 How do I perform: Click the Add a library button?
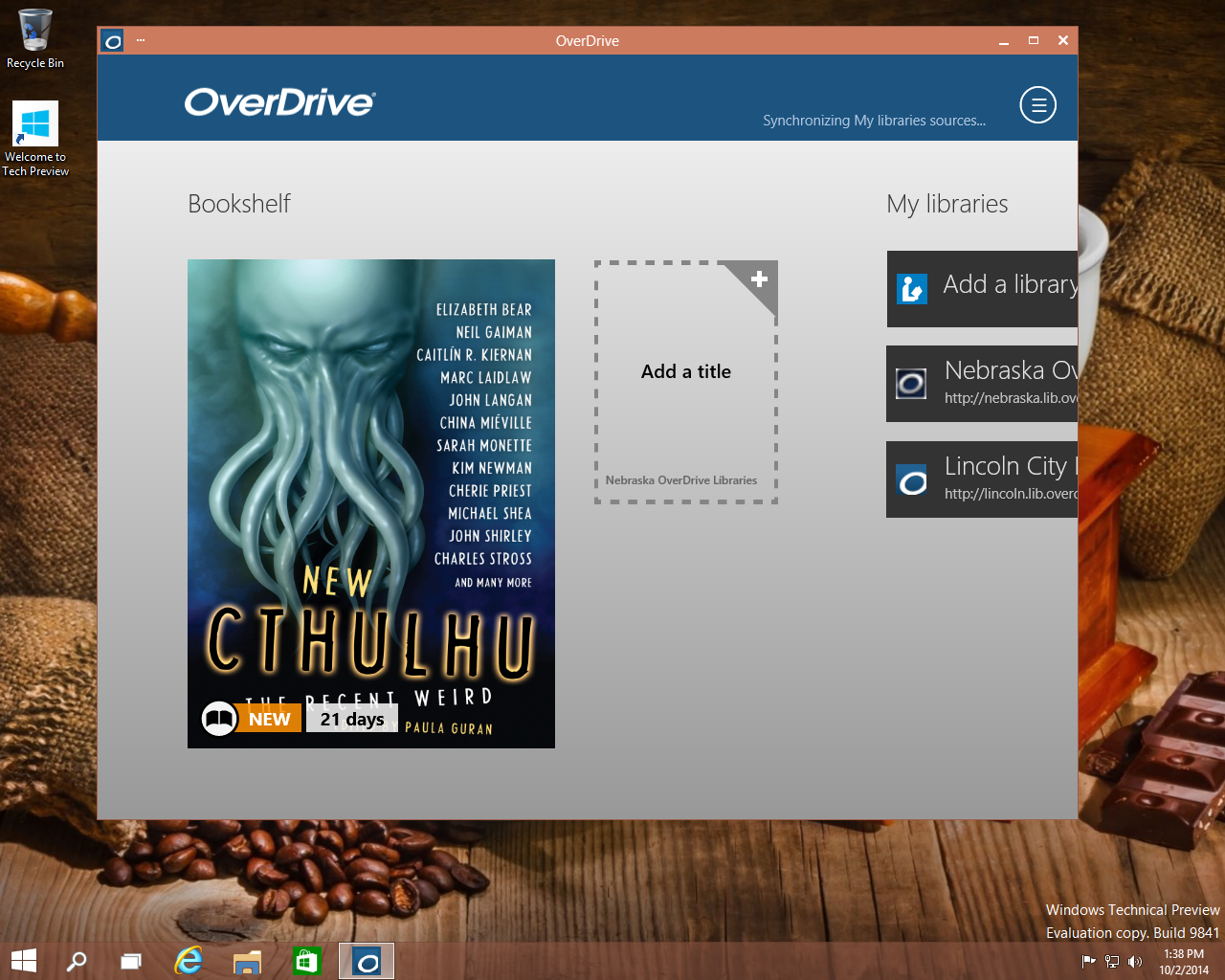pos(982,289)
